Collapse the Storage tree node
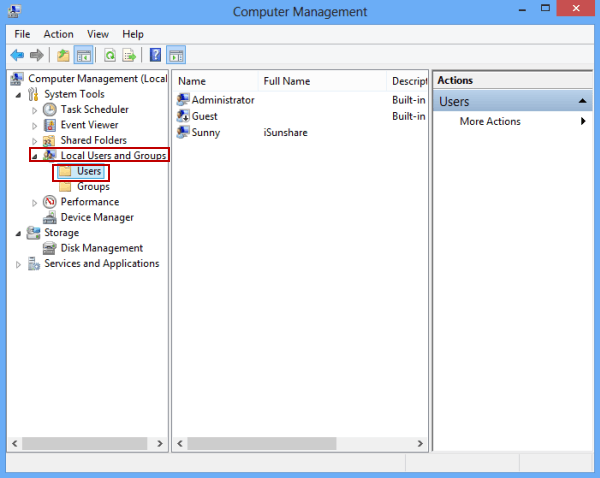 [x=18, y=233]
